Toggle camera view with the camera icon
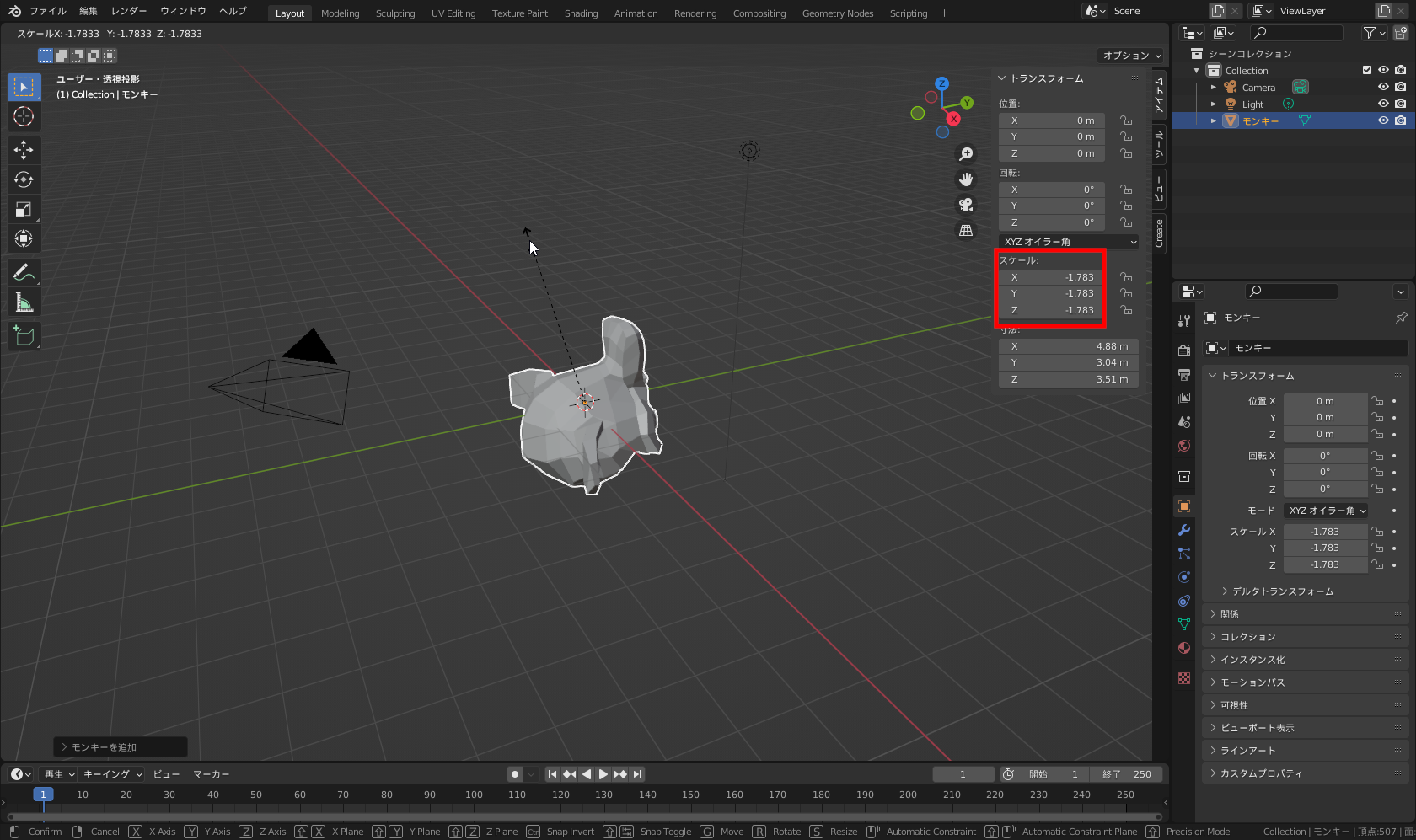Screen dimensions: 1416x840 click(x=966, y=205)
